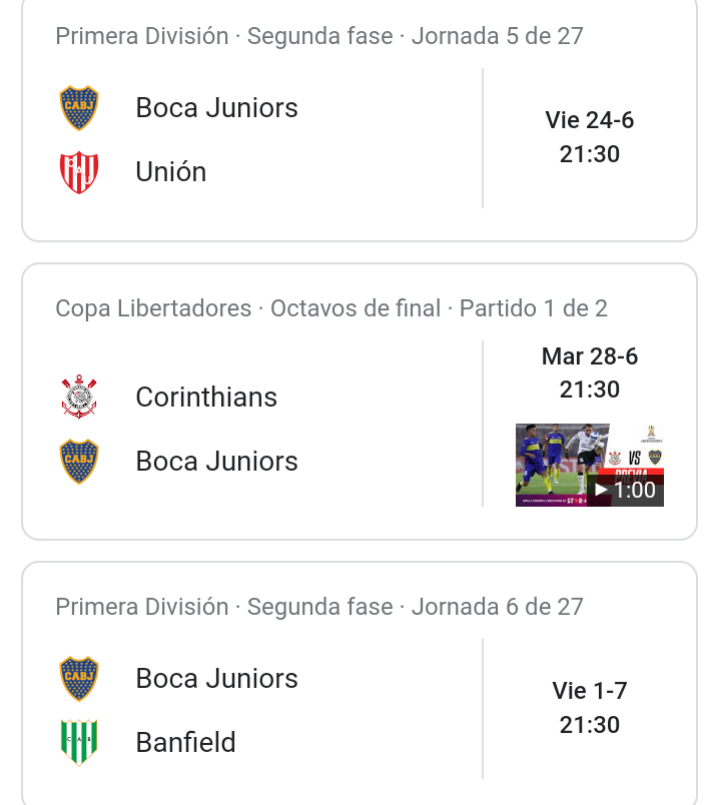
Task: Click the Banfield green-striped crest
Action: tap(79, 742)
